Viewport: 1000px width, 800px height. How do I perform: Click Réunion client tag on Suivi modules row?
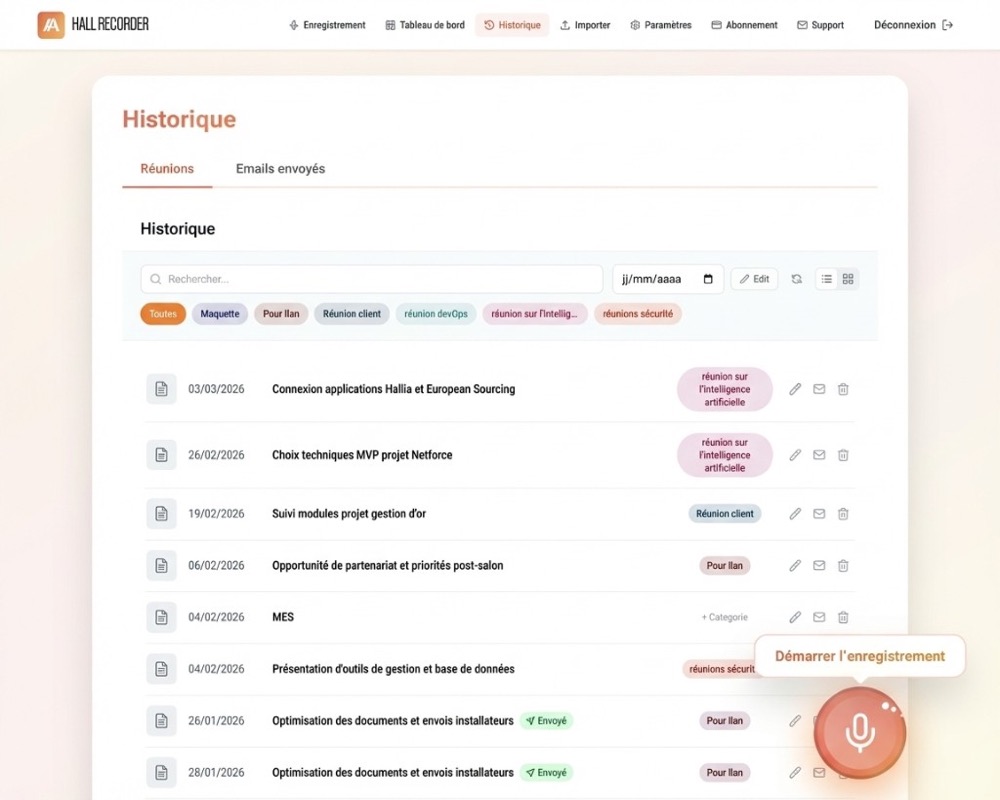(724, 514)
